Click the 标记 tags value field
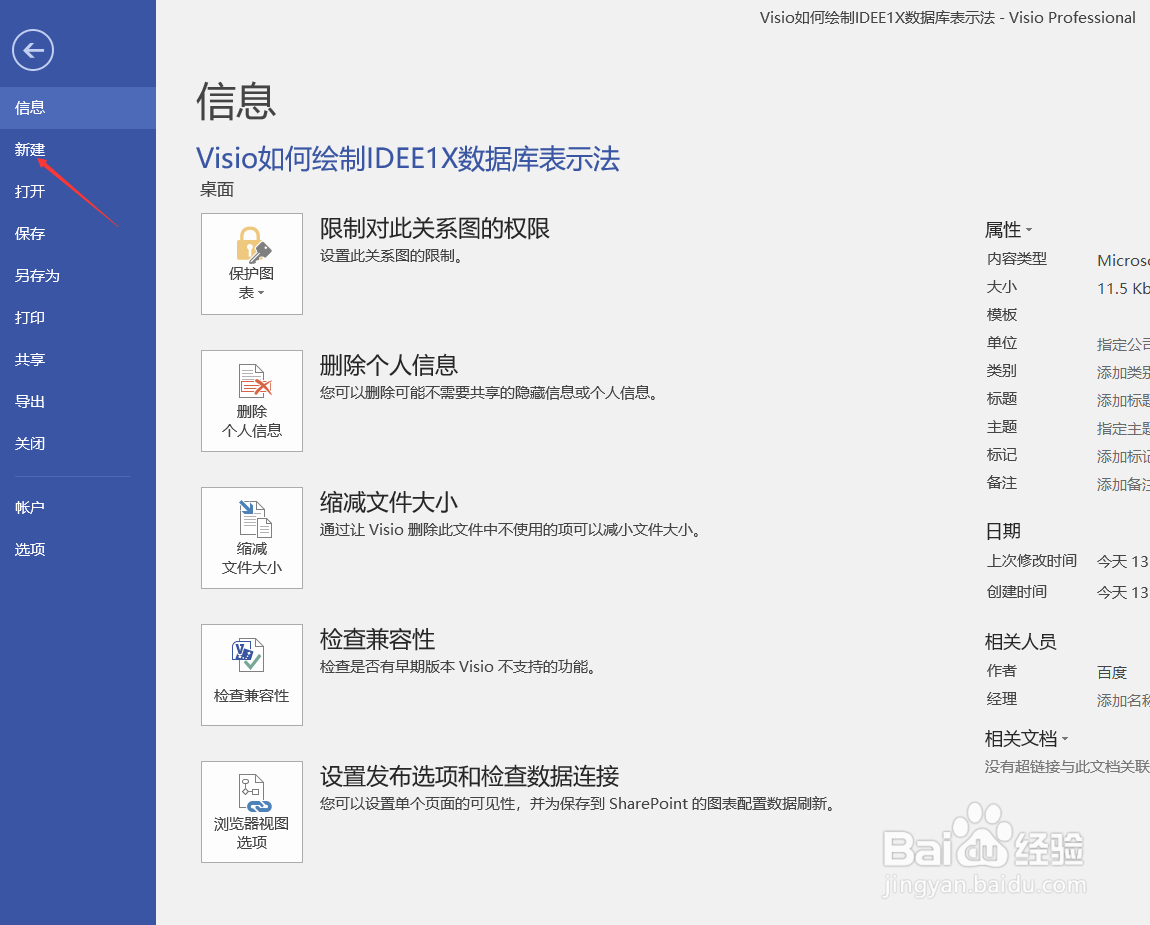This screenshot has width=1150, height=925. click(1123, 456)
